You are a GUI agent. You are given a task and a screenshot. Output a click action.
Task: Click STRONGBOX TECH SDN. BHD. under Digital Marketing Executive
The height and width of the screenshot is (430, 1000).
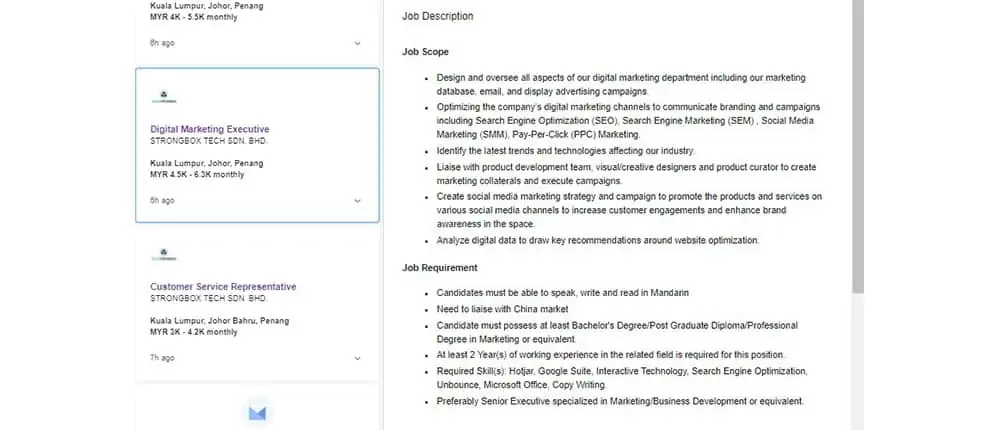click(208, 141)
